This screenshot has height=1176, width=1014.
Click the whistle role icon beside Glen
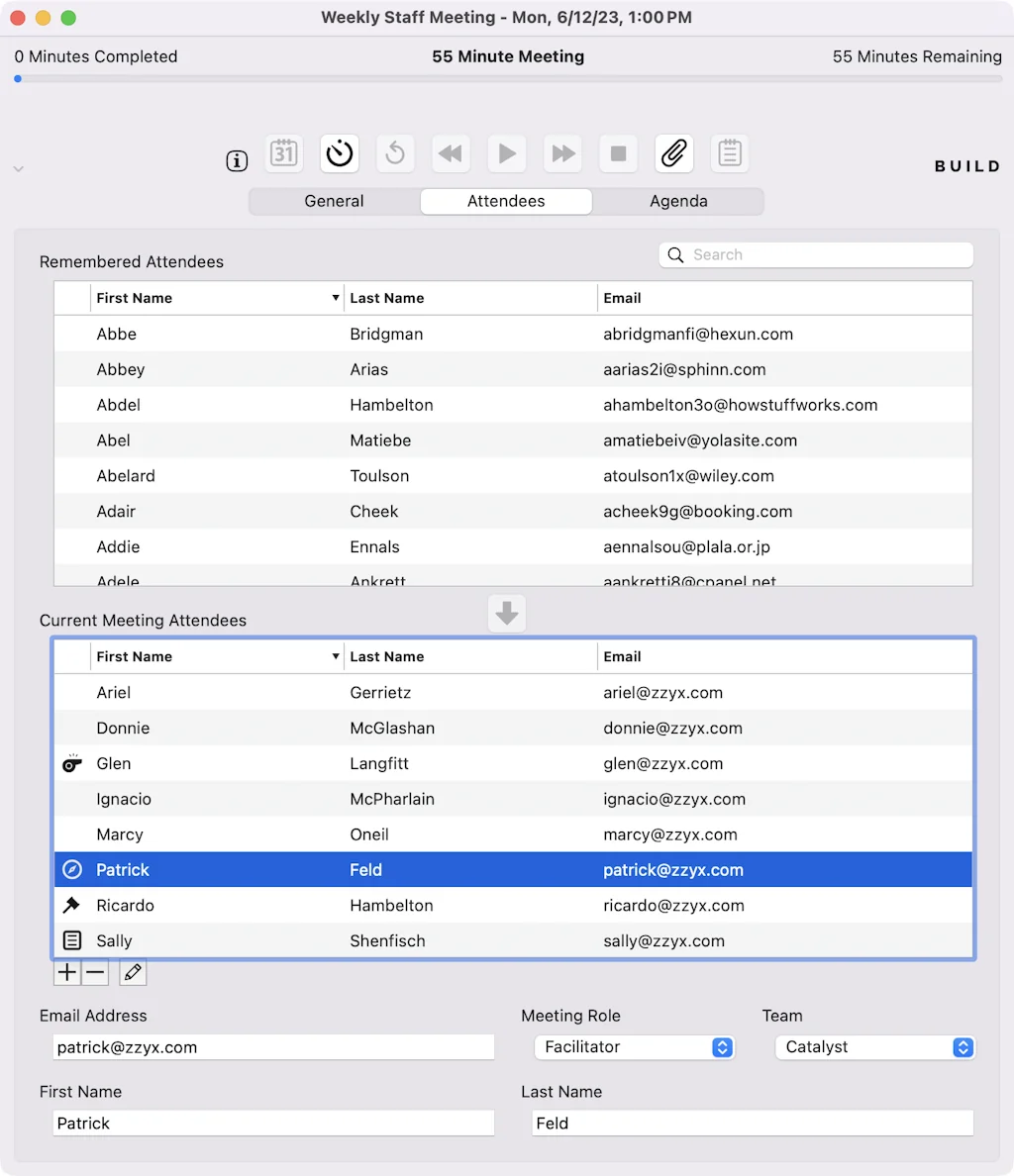70,763
